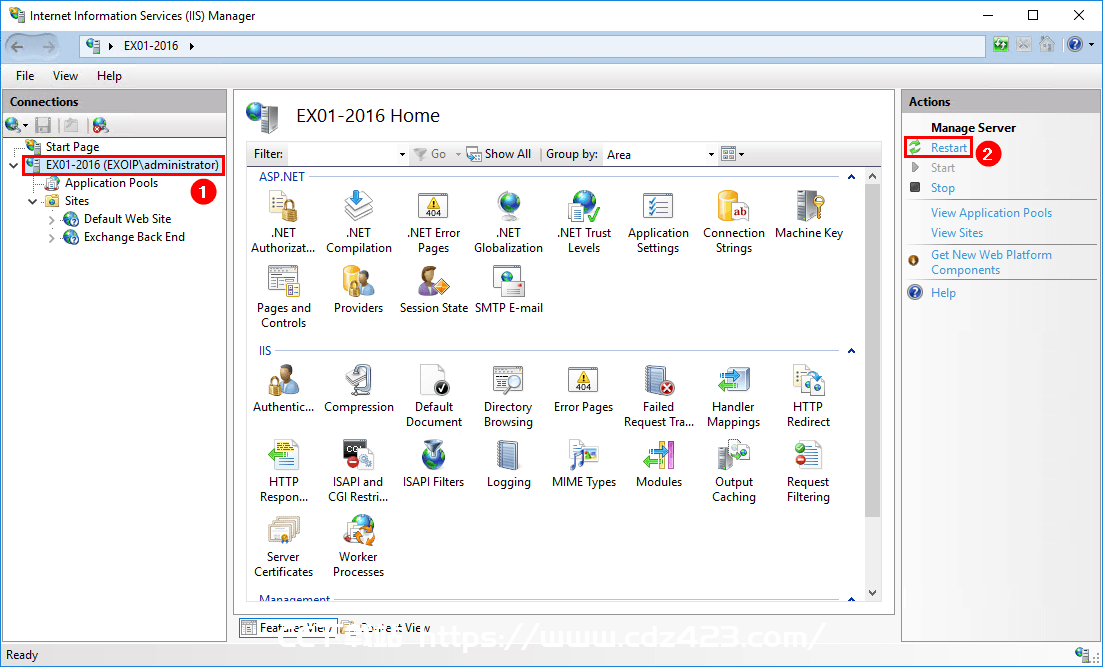Image resolution: width=1103 pixels, height=667 pixels.
Task: Open Compression feature
Action: tap(359, 389)
